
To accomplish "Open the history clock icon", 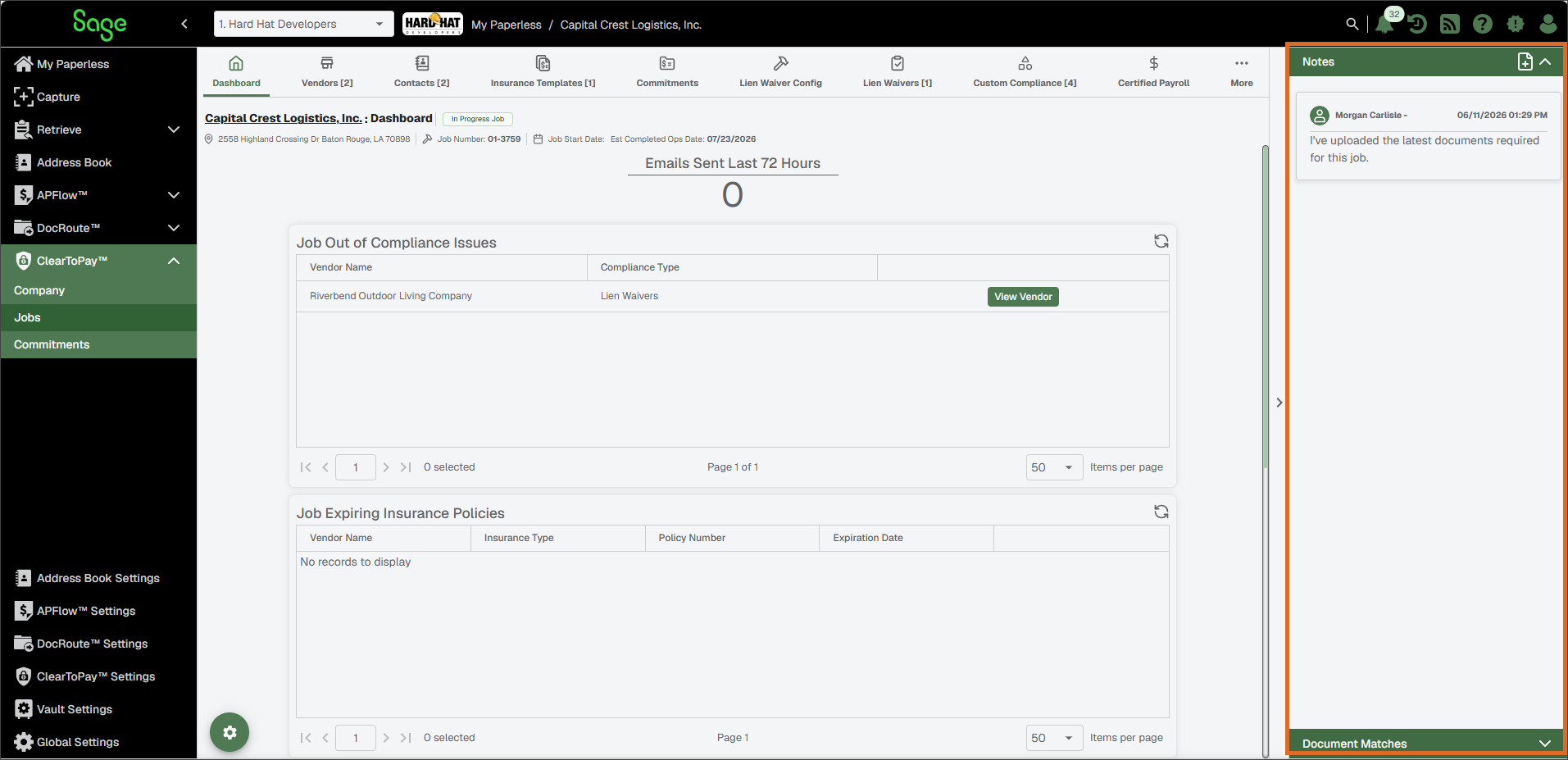I will click(1417, 24).
